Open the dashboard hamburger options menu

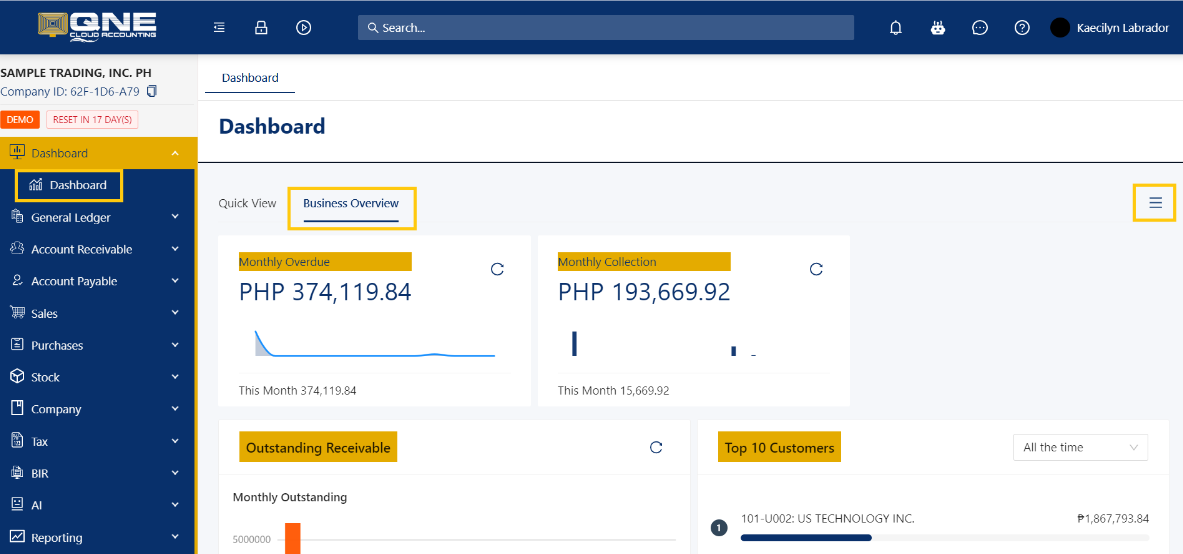(1155, 202)
